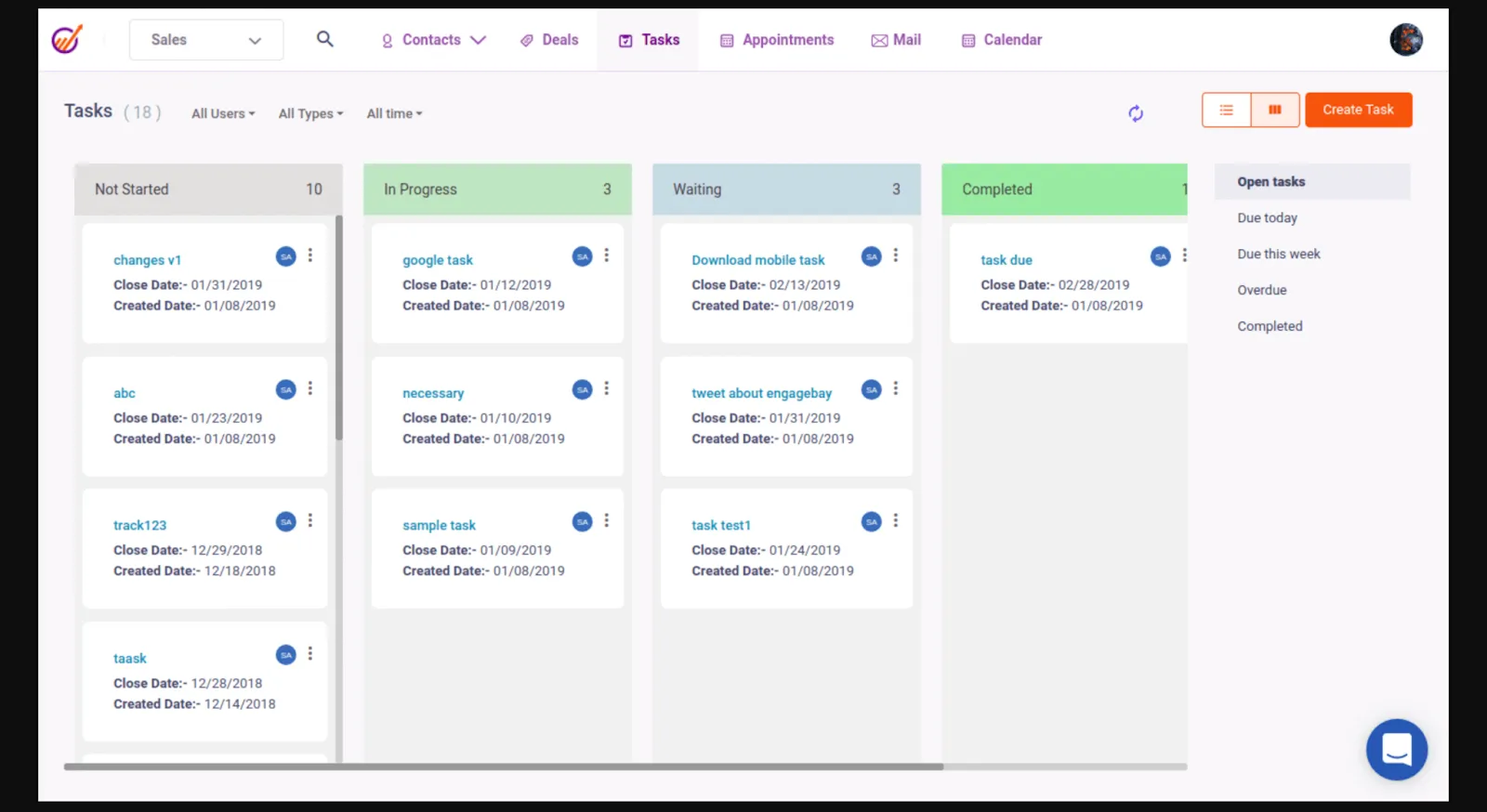The height and width of the screenshot is (812, 1487).
Task: Open the task due link
Action: (x=1007, y=260)
